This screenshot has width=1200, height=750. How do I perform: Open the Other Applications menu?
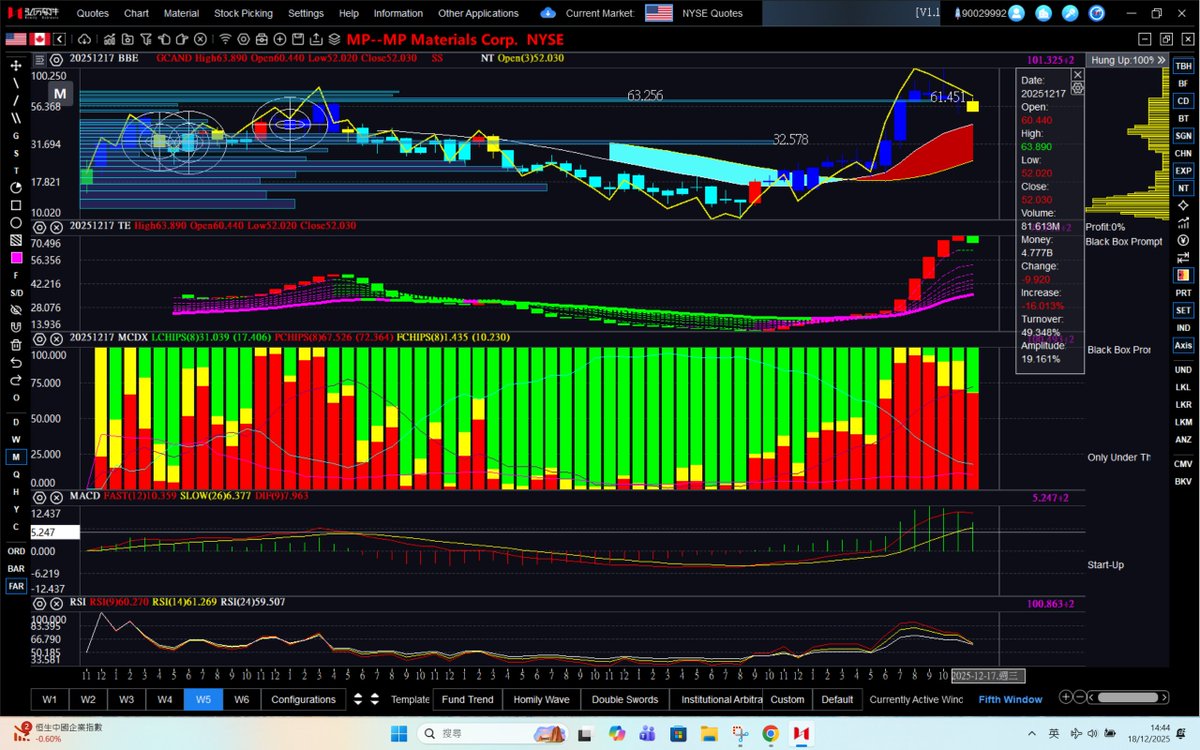pos(478,13)
